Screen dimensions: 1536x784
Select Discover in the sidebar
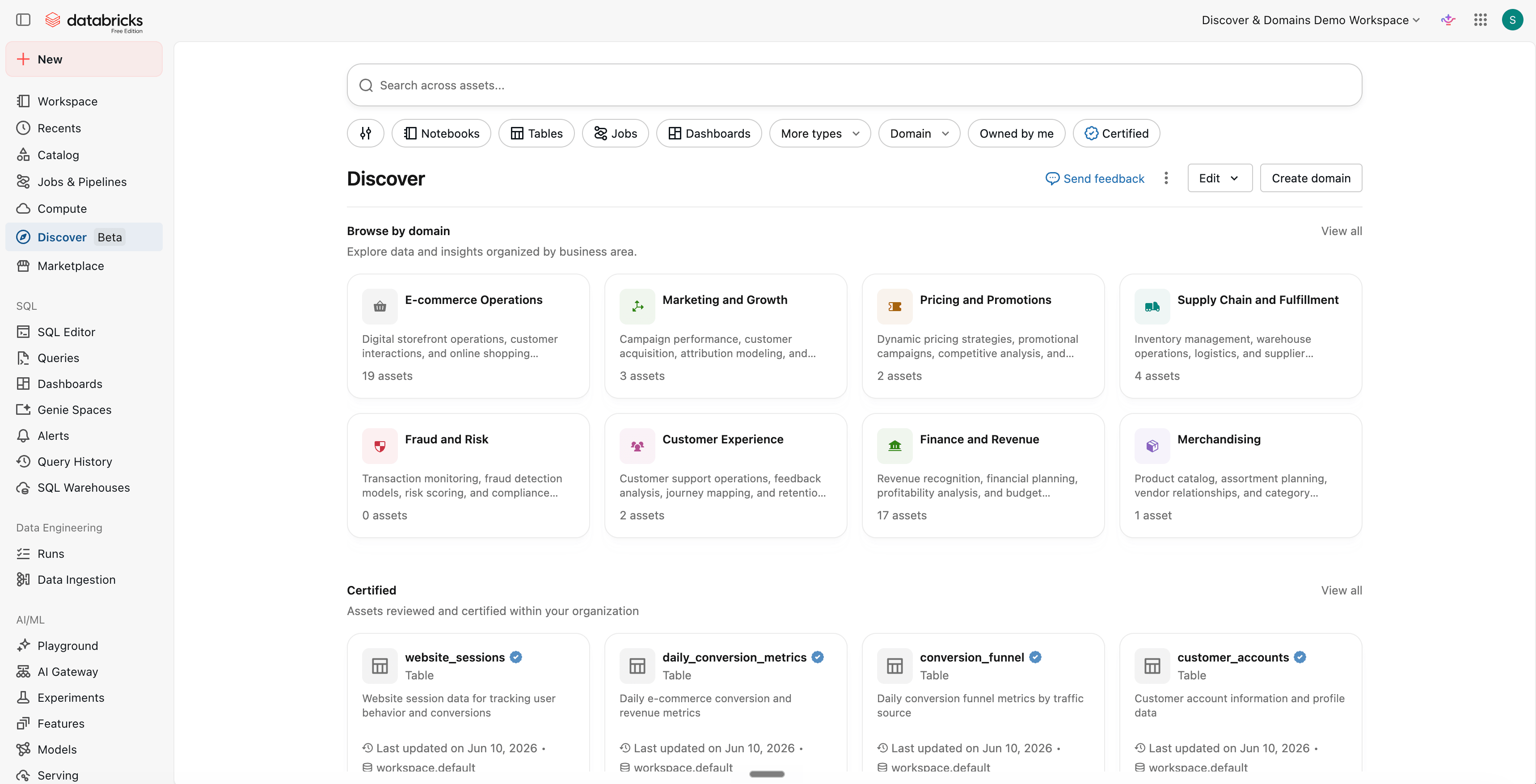84,237
